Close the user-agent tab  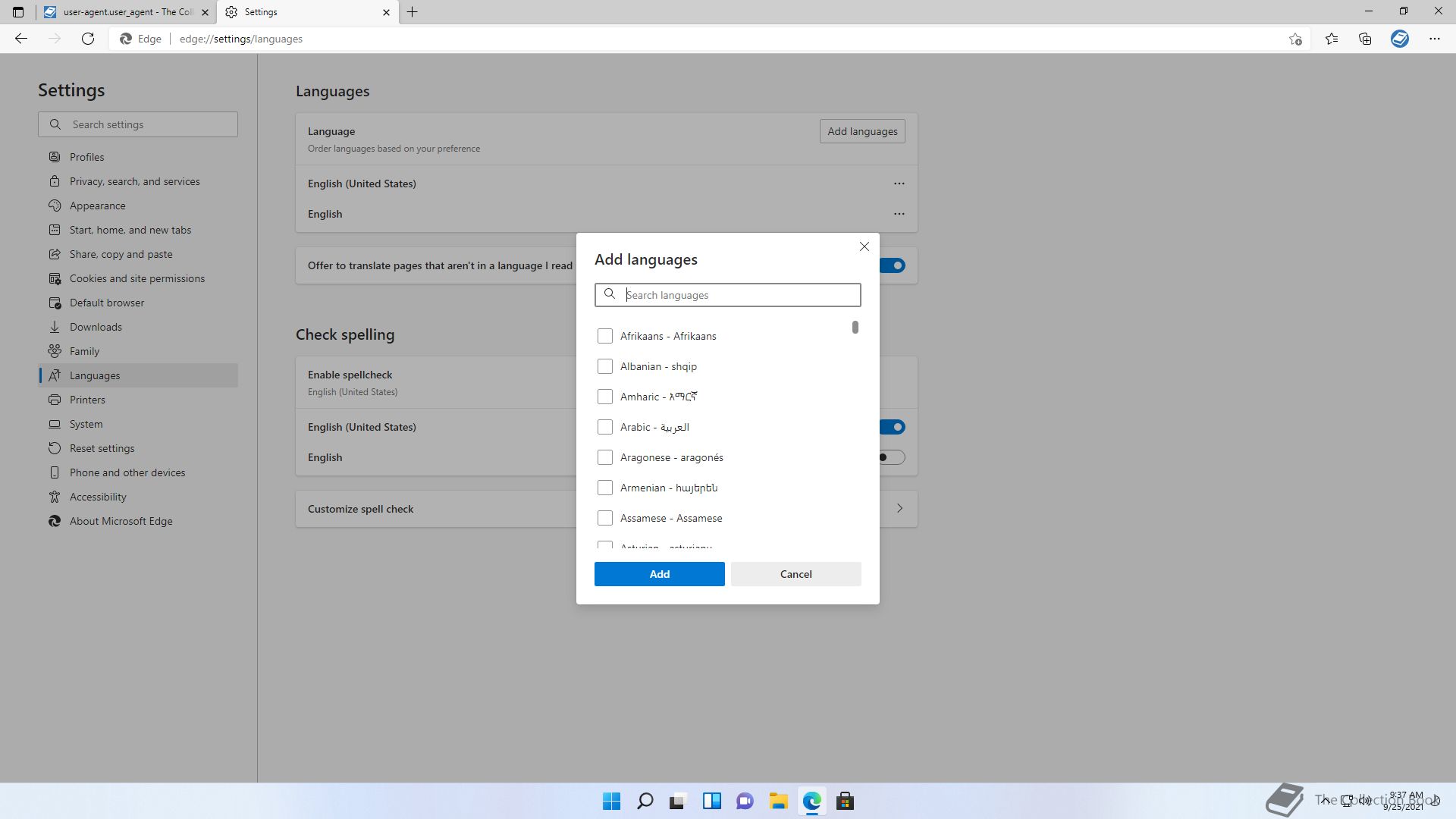pyautogui.click(x=205, y=12)
